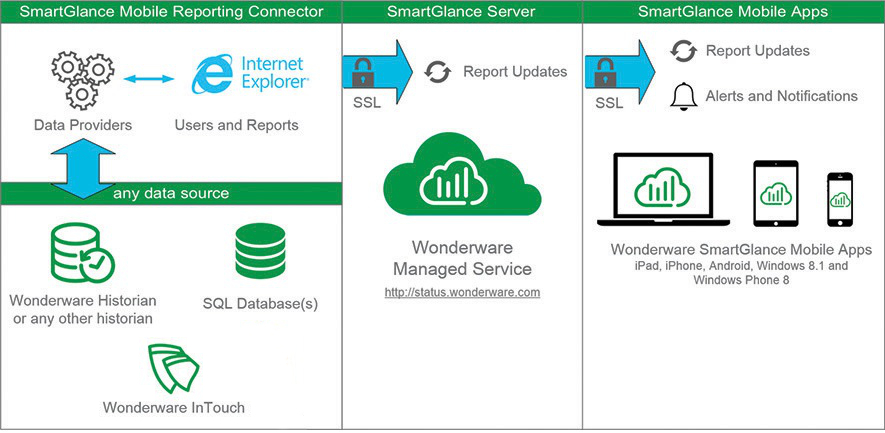This screenshot has height=433, width=885.
Task: Click the 'Wonderware Managed Service' text
Action: [462, 258]
